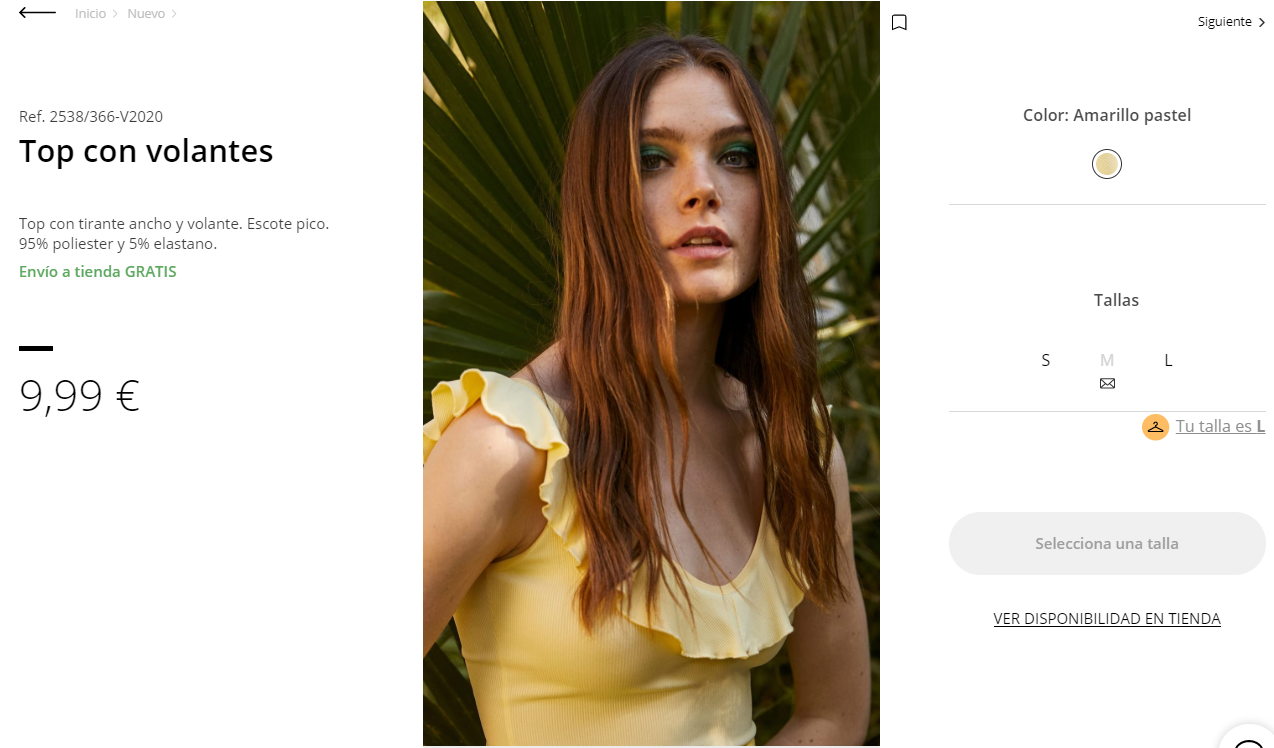
Task: Select size L
Action: pos(1168,360)
